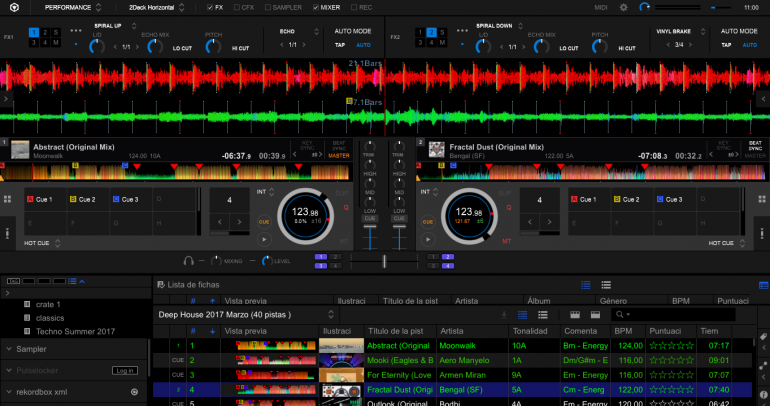This screenshot has height=406, width=770.
Task: Open the PERFORMANCE mode dropdown
Action: (73, 7)
